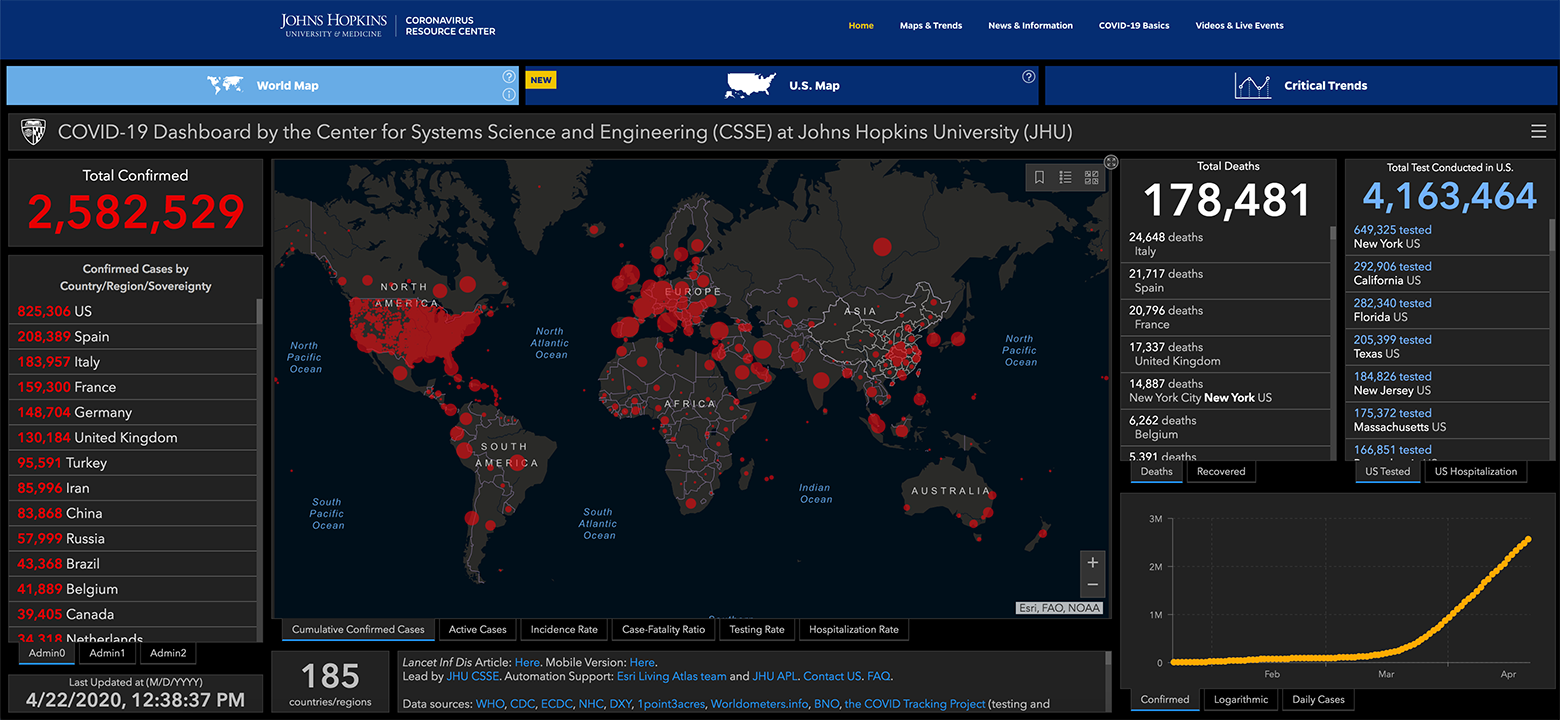Screen dimensions: 1560x720
Task: Switch to the World Map tab
Action: tap(263, 85)
